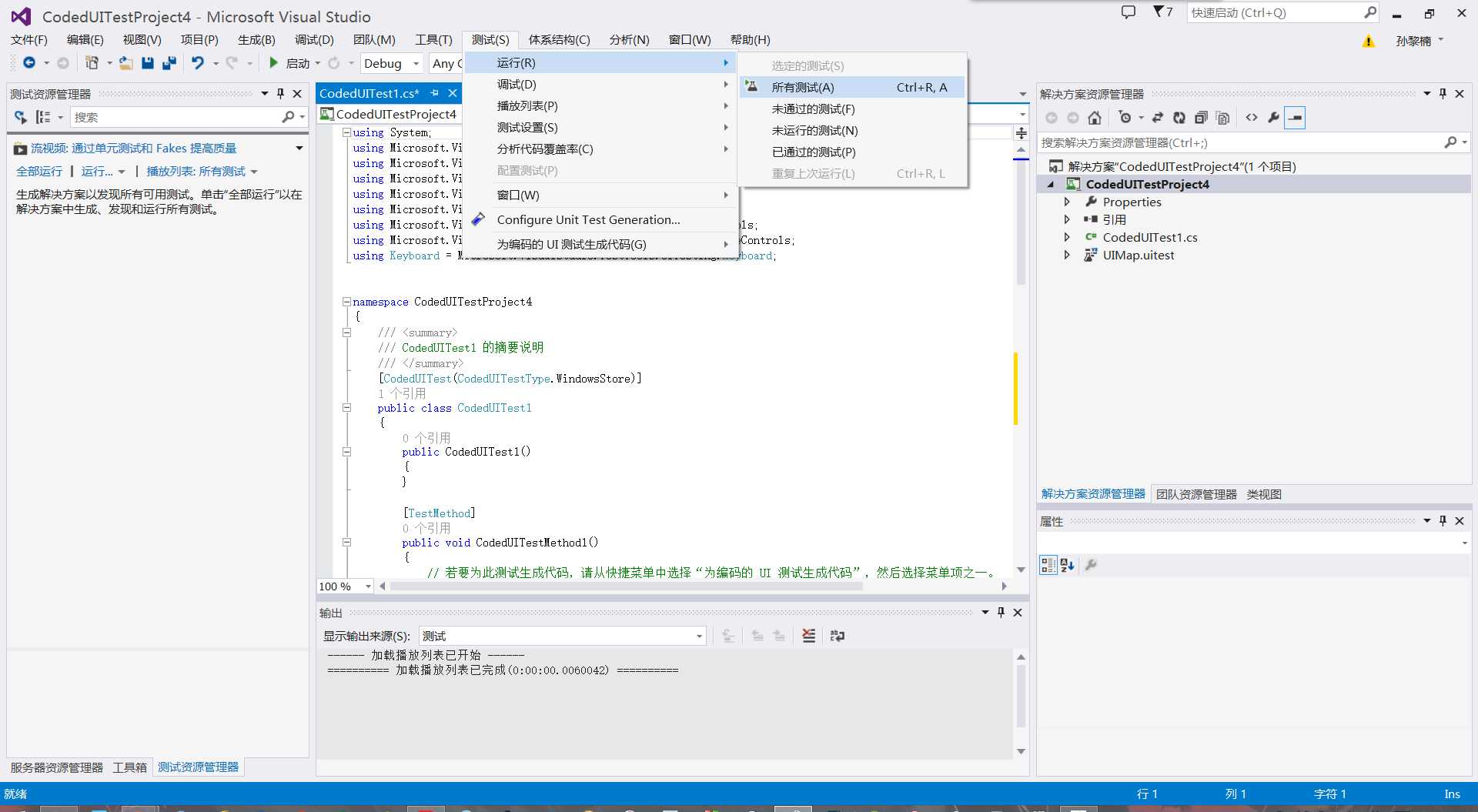Switch to 团队资源管理器 tab
This screenshot has height=812, width=1478.
1196,494
